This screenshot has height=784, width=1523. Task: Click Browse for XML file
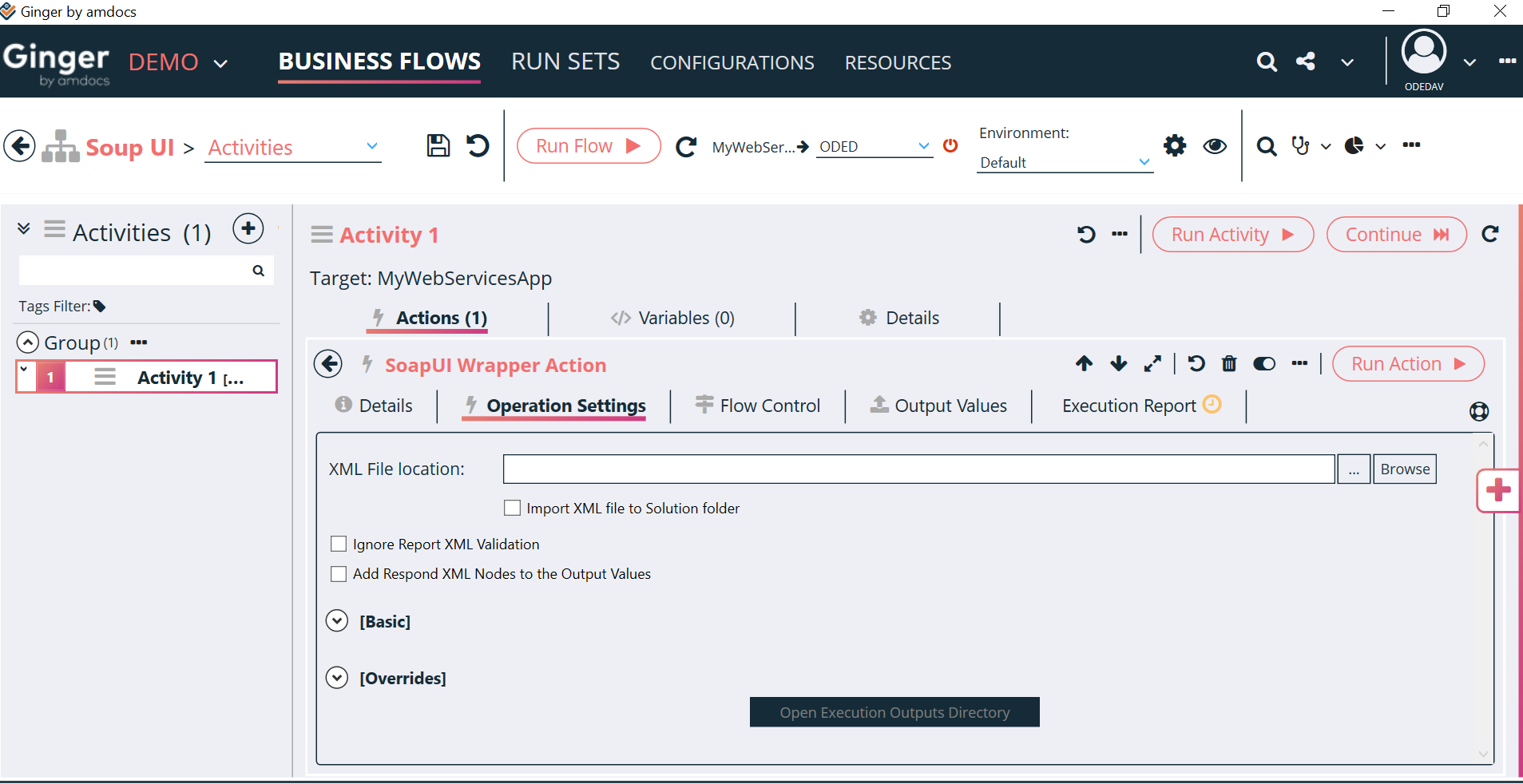[x=1405, y=469]
